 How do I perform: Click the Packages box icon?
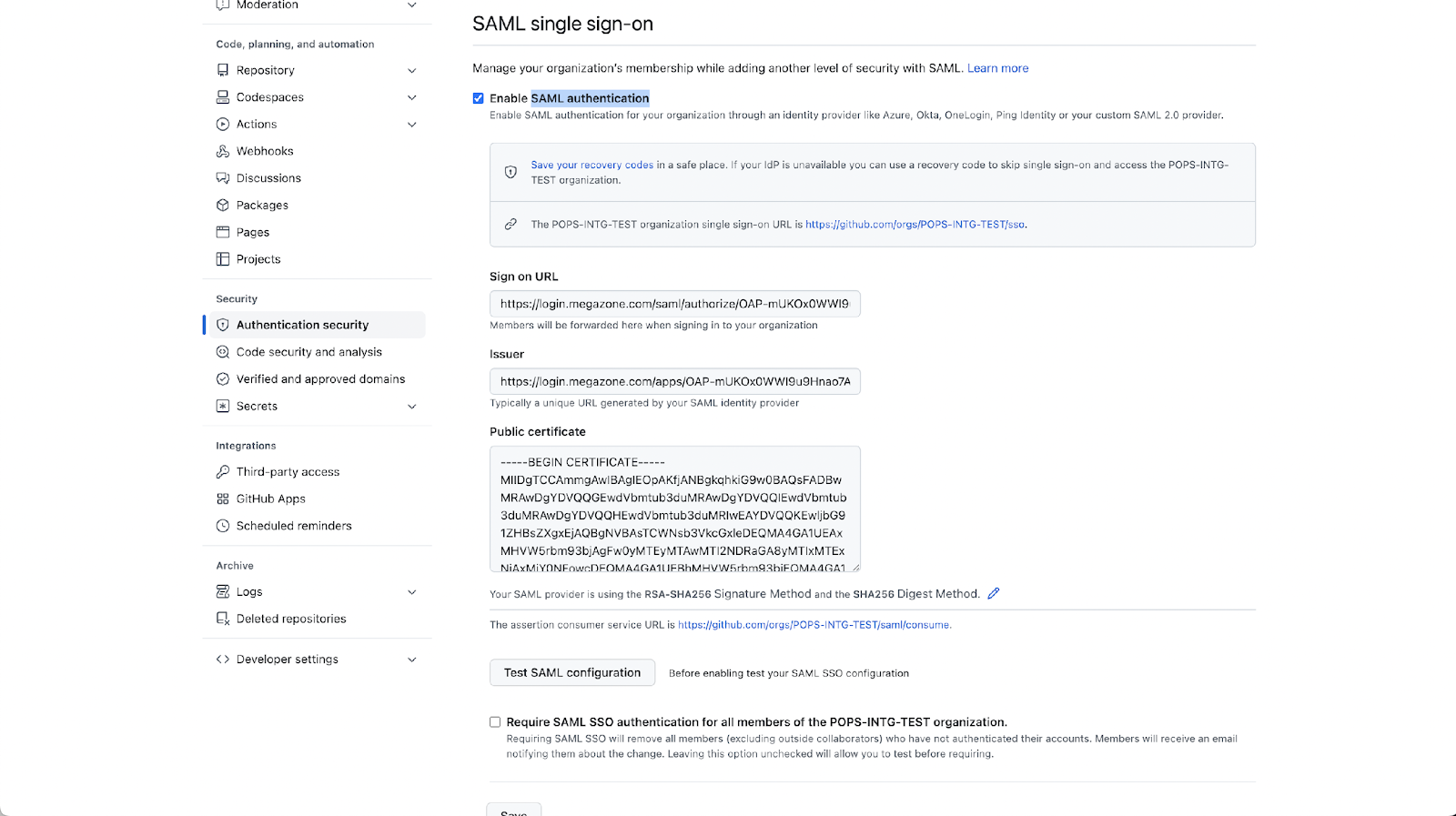click(223, 206)
